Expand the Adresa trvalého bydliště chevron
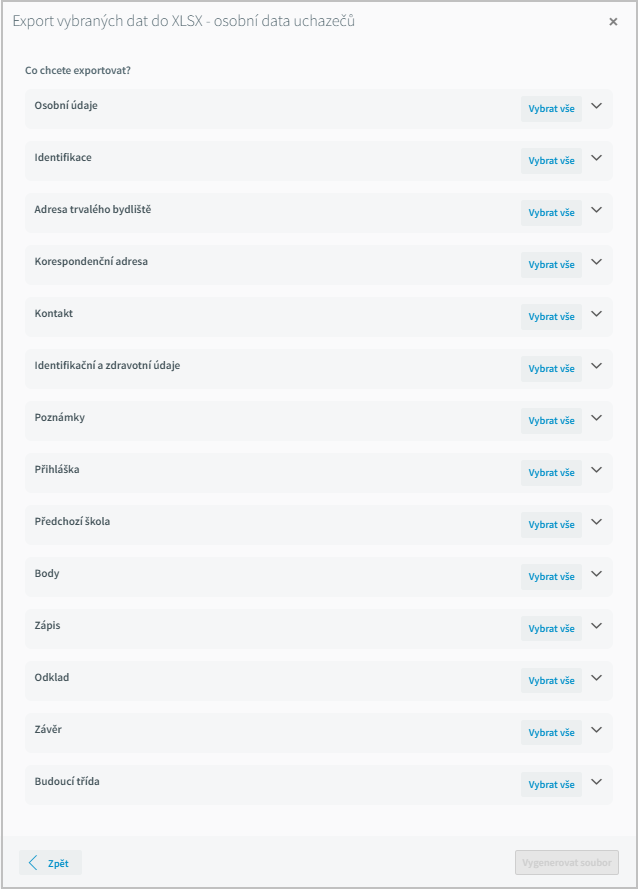The width and height of the screenshot is (638, 889). point(597,210)
